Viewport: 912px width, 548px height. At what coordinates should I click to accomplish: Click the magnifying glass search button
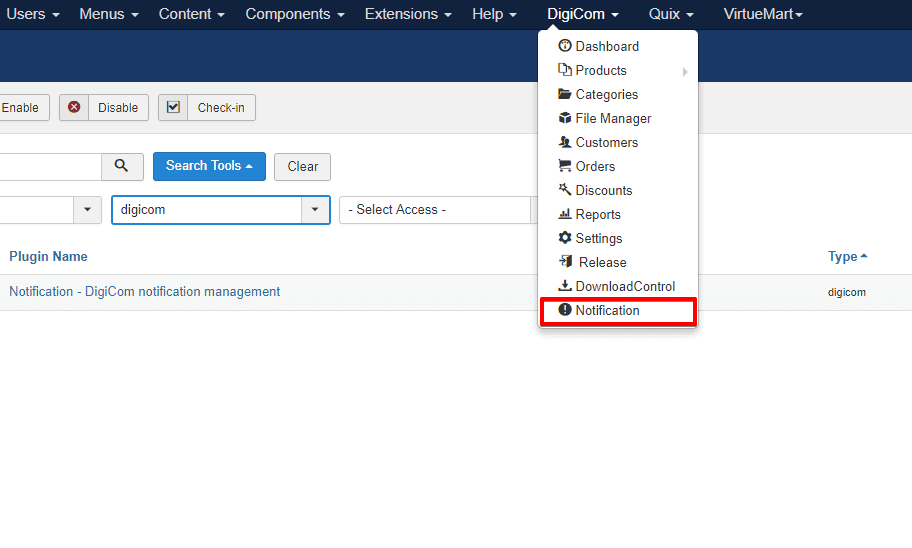click(122, 166)
